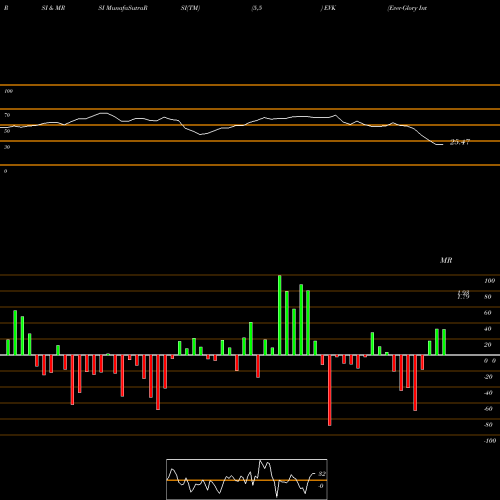This screenshot has height=500, width=500.
Task: Click the tallest green MR bar
Action: 279,315
